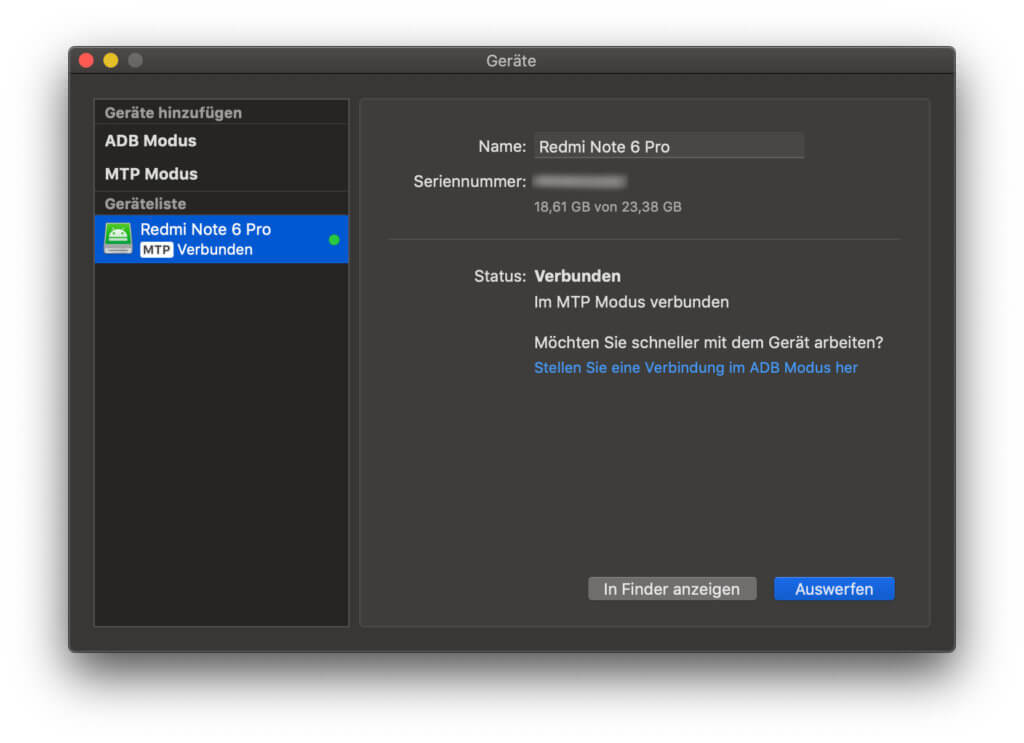Click inside the Name text field
This screenshot has width=1024, height=743.
669,146
